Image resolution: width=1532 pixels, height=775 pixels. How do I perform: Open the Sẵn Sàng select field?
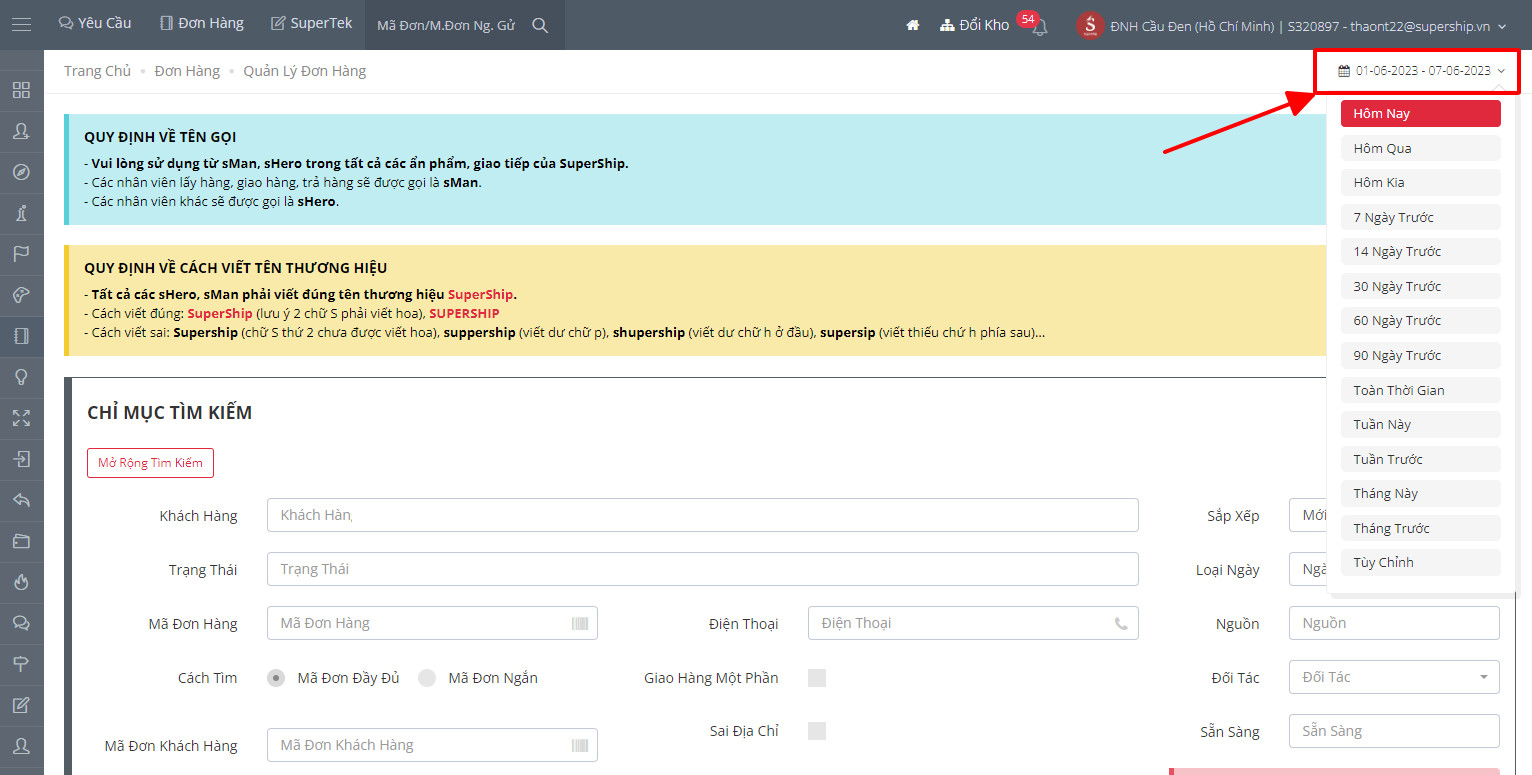pos(1394,731)
